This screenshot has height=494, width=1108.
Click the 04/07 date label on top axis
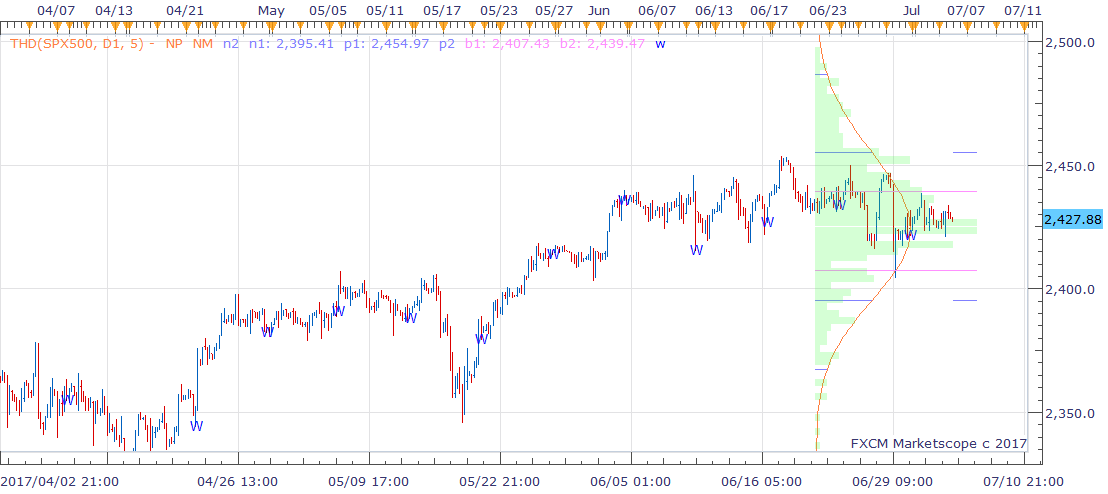point(56,11)
